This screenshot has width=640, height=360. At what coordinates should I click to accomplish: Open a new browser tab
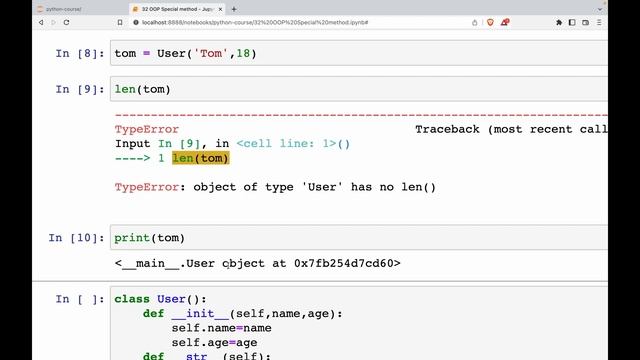pos(234,9)
